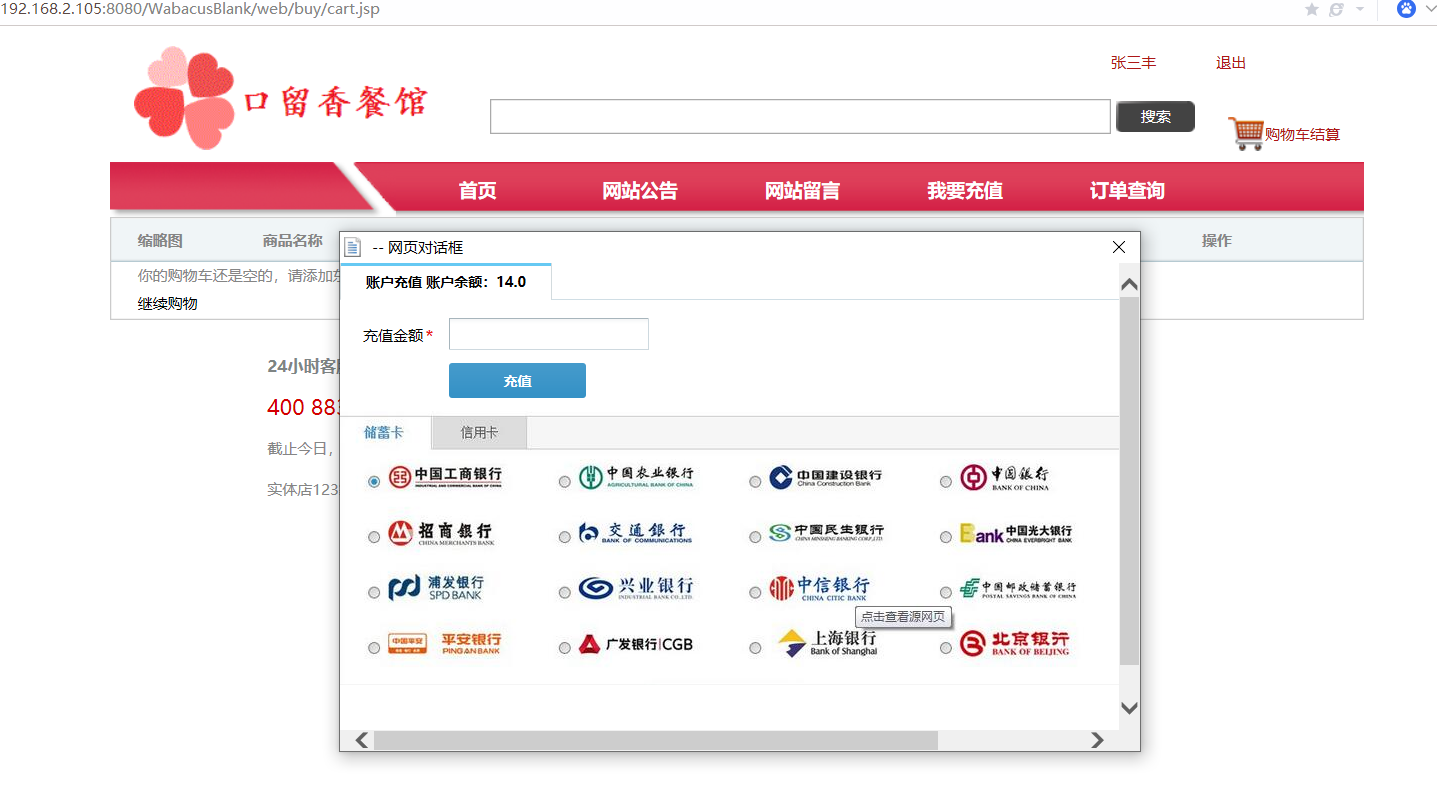Click the 中国农业银行 logo

[636, 477]
